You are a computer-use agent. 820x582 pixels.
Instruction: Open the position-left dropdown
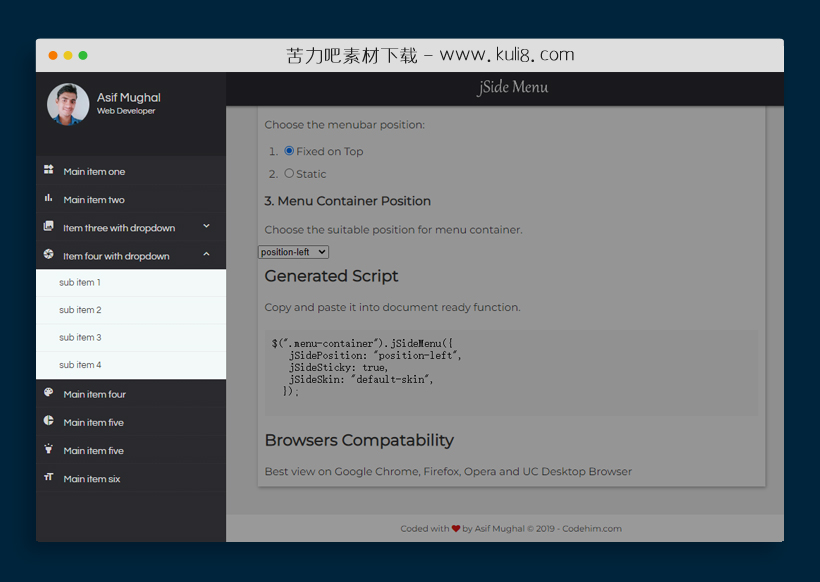(x=293, y=252)
